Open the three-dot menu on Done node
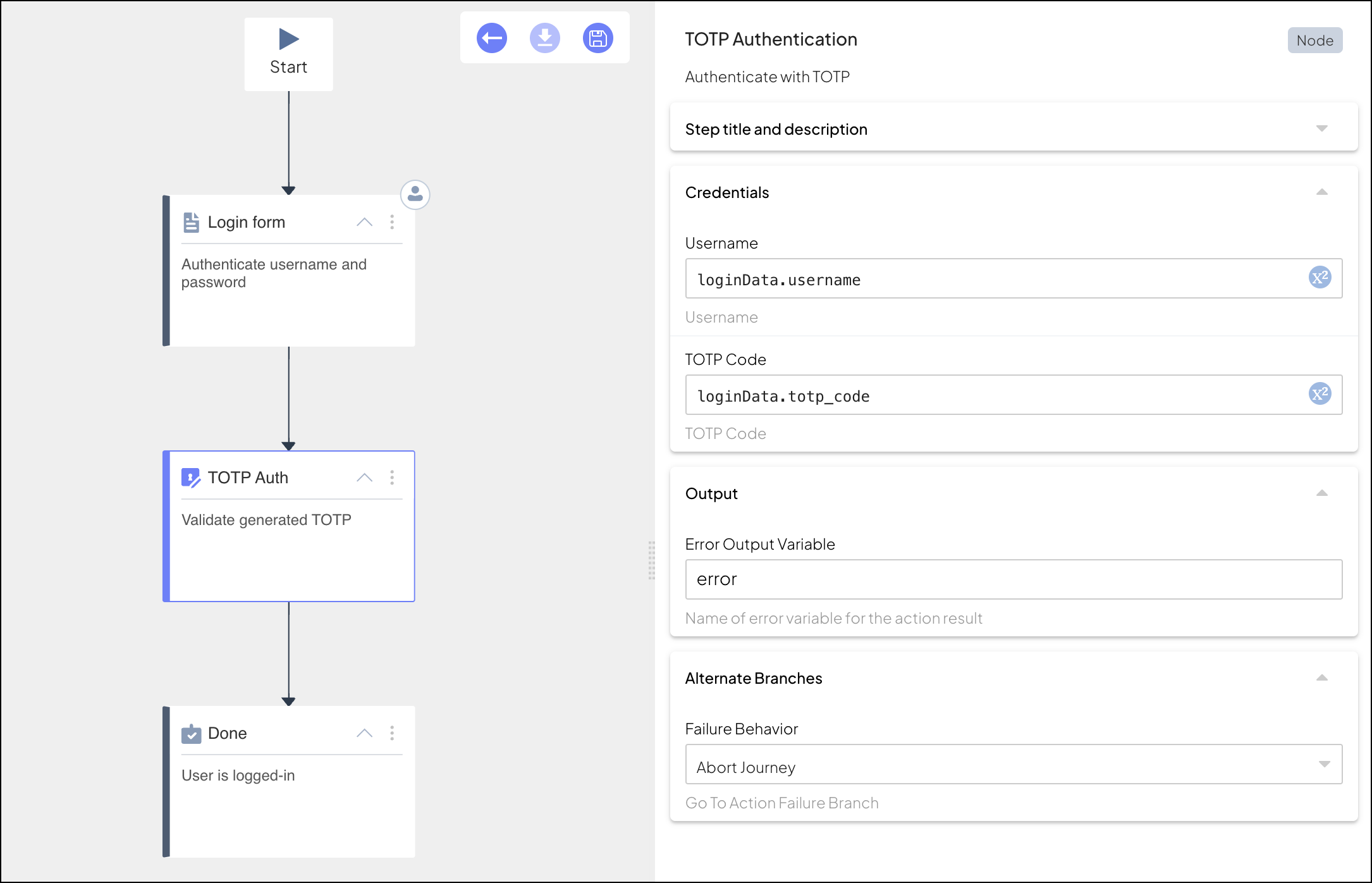Screen dimensions: 1372x883 (392, 733)
